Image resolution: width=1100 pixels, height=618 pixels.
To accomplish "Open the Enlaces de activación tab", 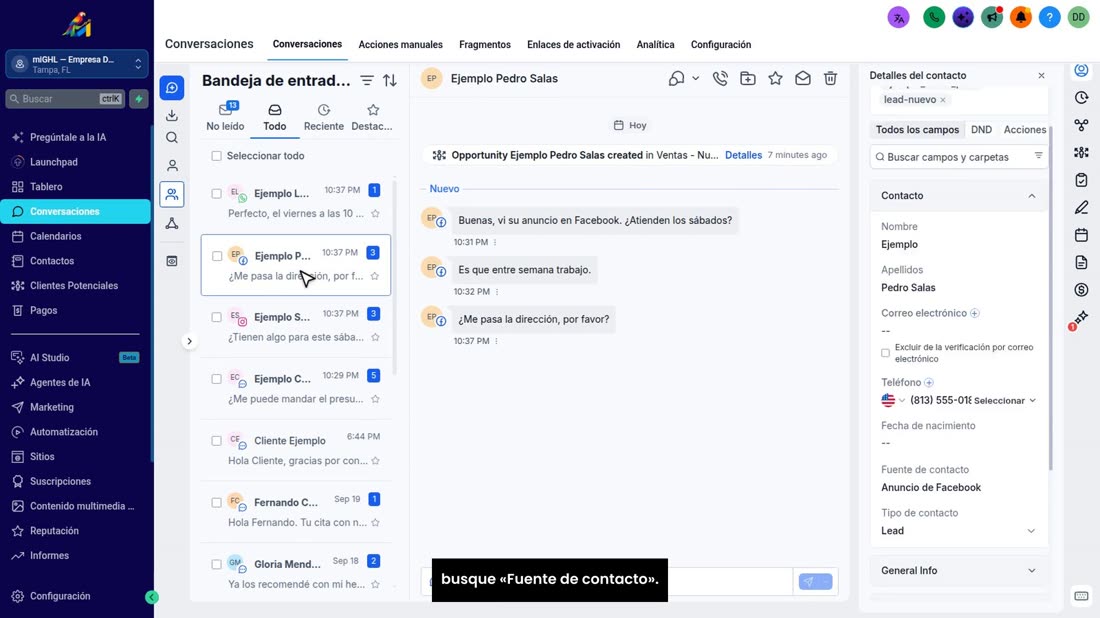I will click(573, 45).
